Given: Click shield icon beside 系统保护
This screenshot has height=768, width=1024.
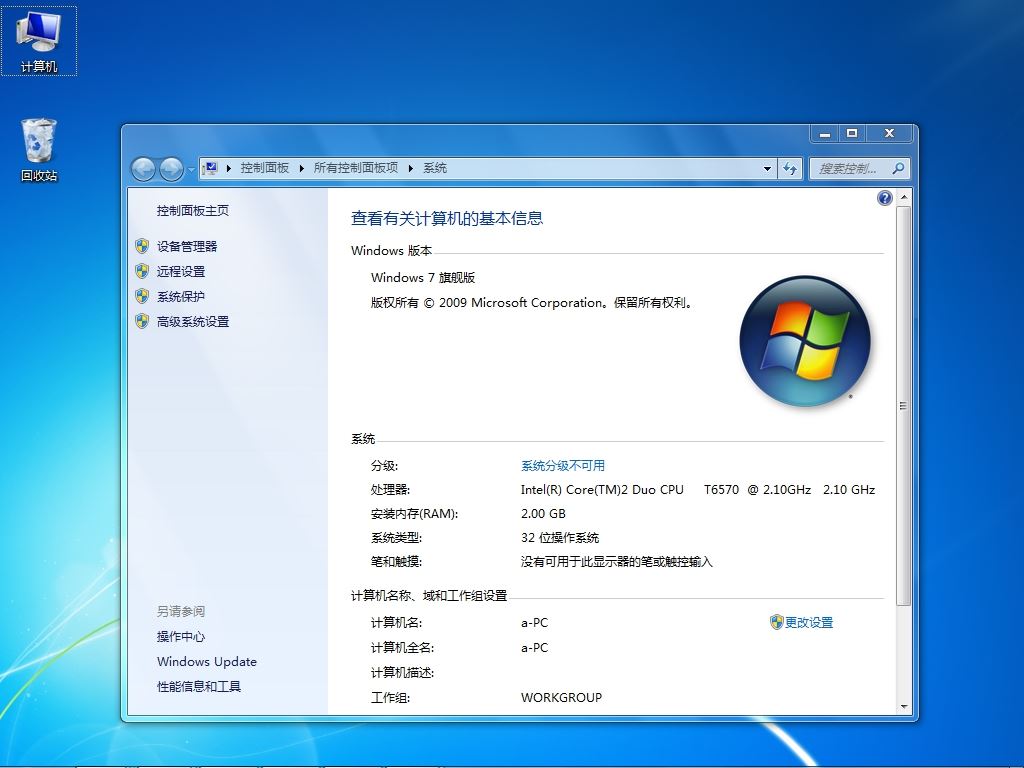Looking at the screenshot, I should [x=142, y=296].
